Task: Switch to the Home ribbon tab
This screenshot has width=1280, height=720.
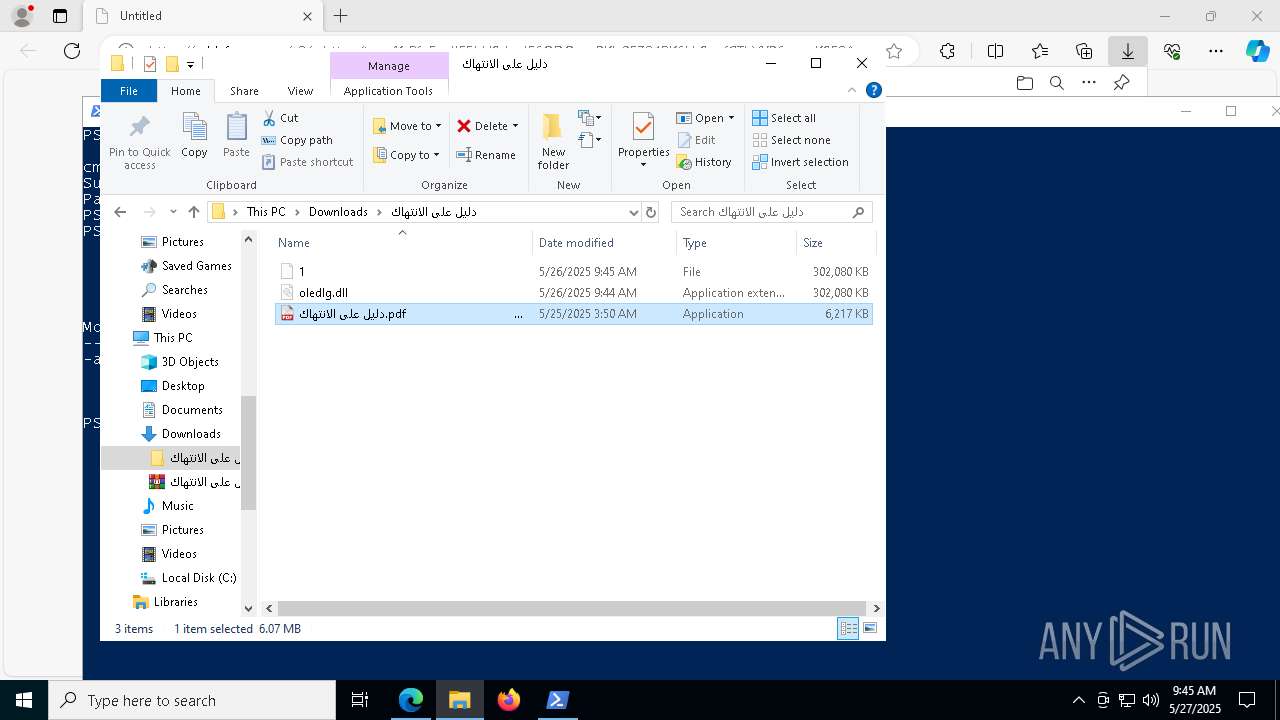Action: [186, 91]
